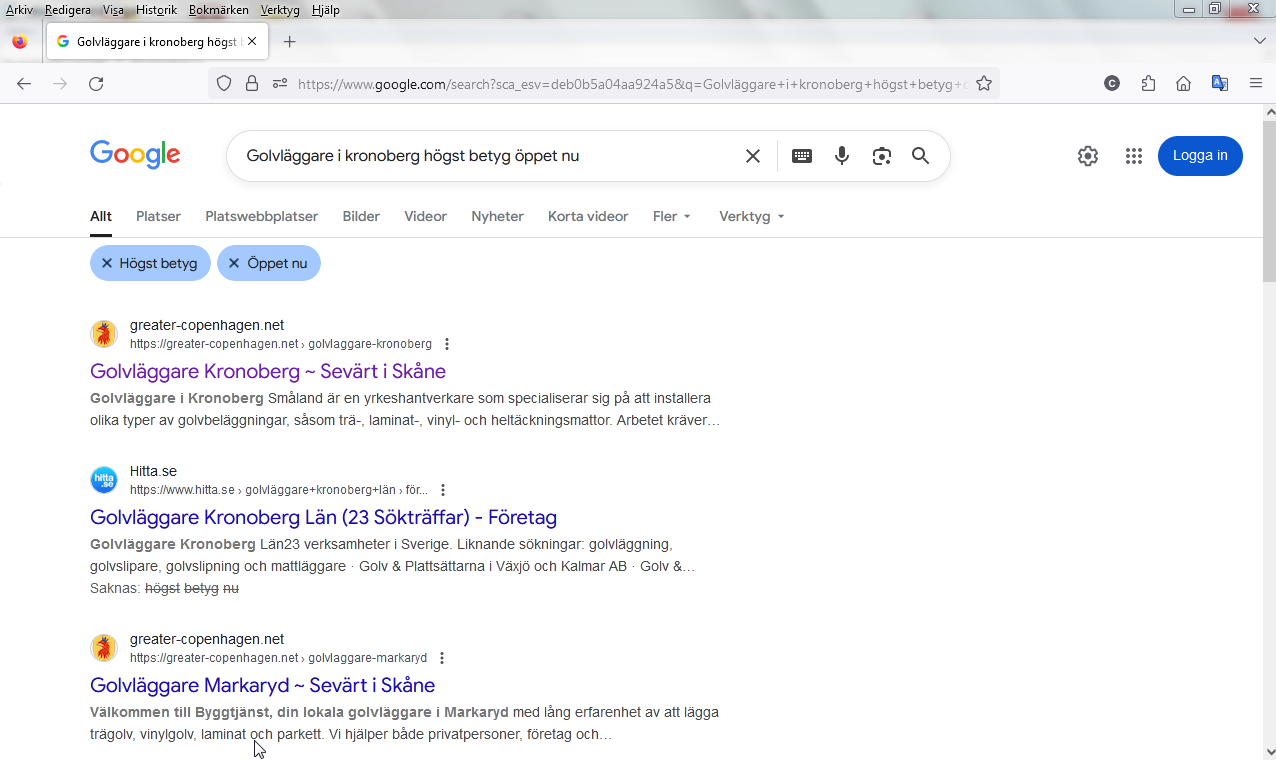Click the Logga in button
1276x760 pixels.
click(1200, 156)
